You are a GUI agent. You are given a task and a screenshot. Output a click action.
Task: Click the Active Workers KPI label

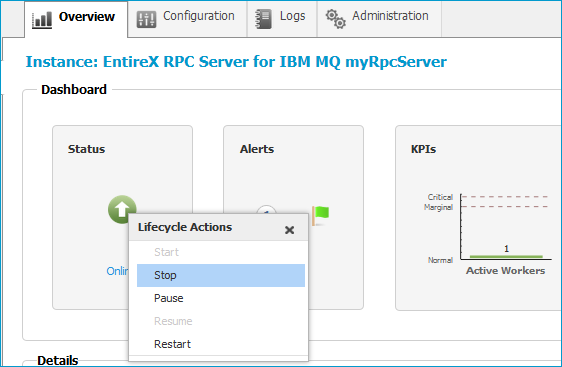[x=505, y=271]
